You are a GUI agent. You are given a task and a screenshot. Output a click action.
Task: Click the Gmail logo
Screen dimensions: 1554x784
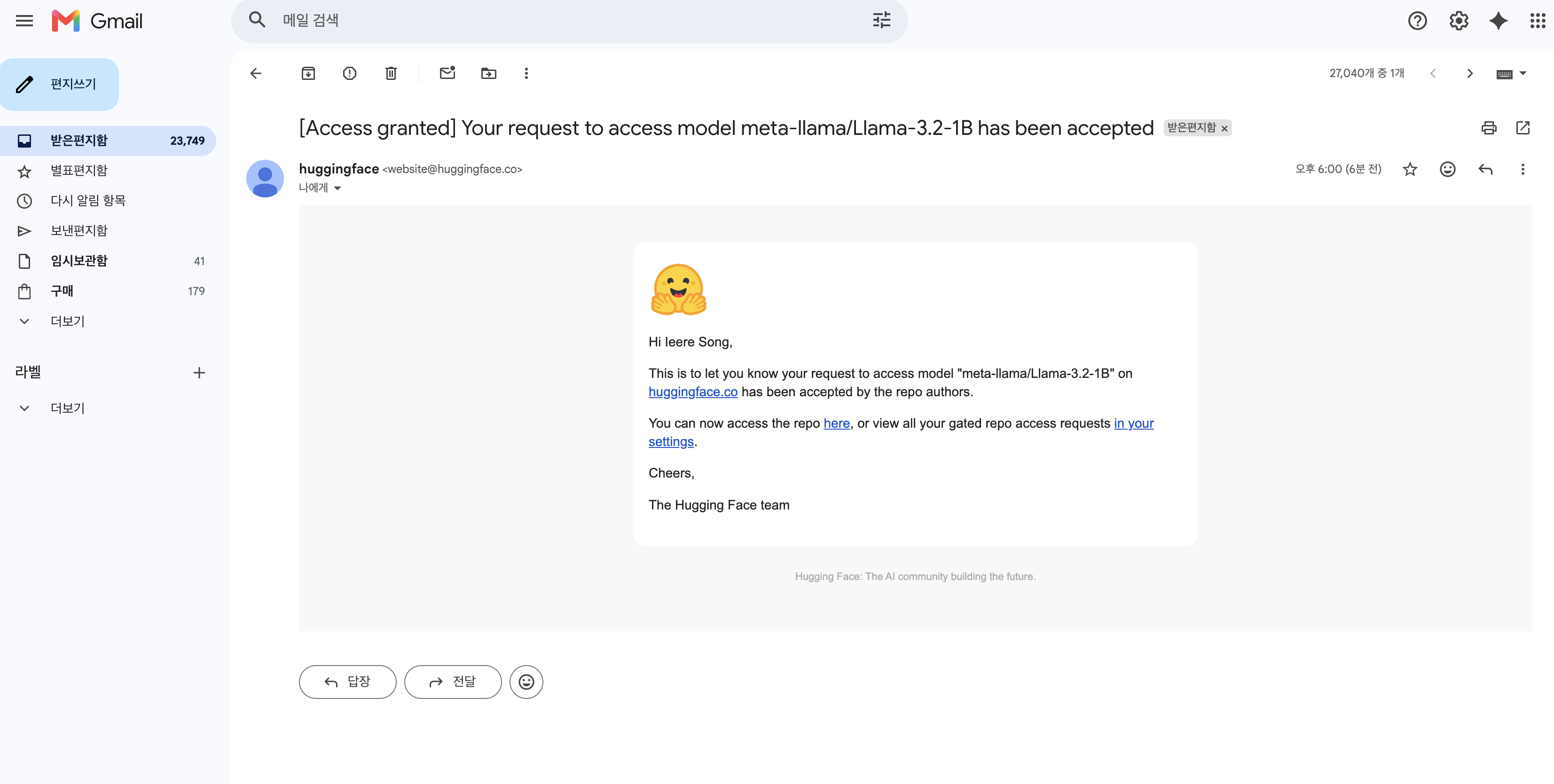point(97,21)
